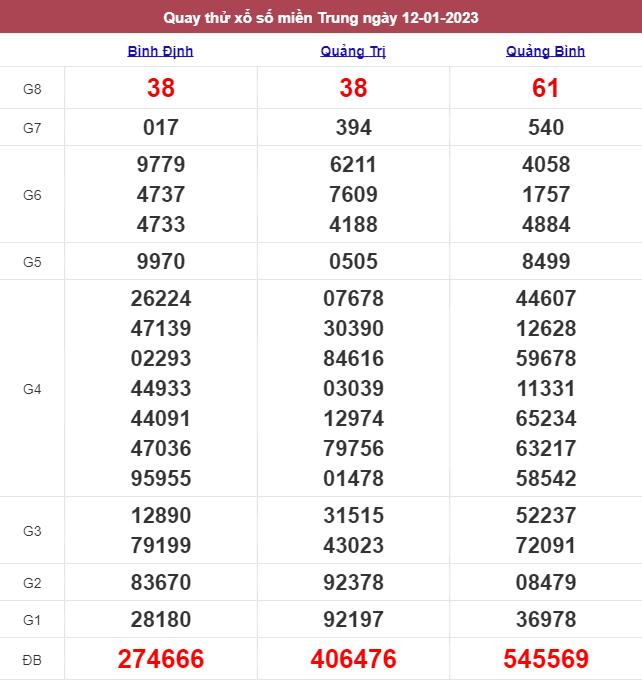
Task: Select the G5 result 0505
Action: pos(353,262)
